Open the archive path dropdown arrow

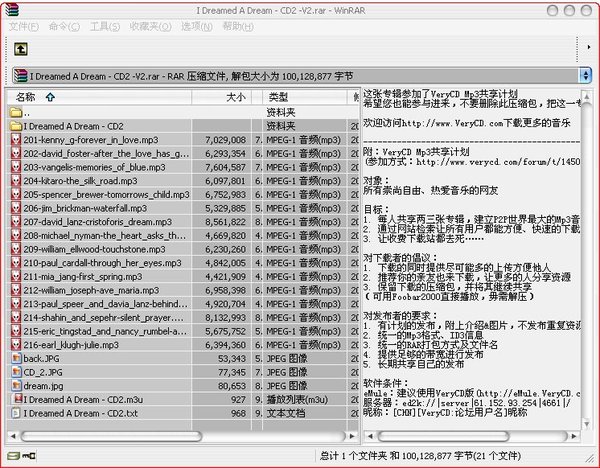coord(585,75)
